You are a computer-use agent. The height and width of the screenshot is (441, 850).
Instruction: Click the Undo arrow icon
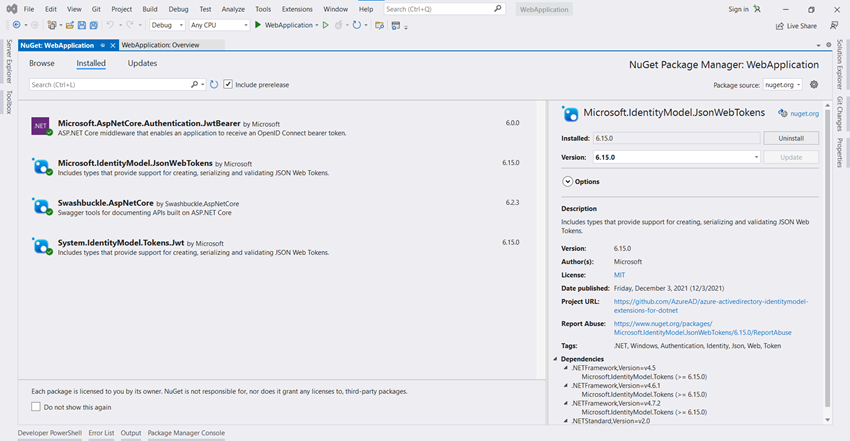[110, 25]
